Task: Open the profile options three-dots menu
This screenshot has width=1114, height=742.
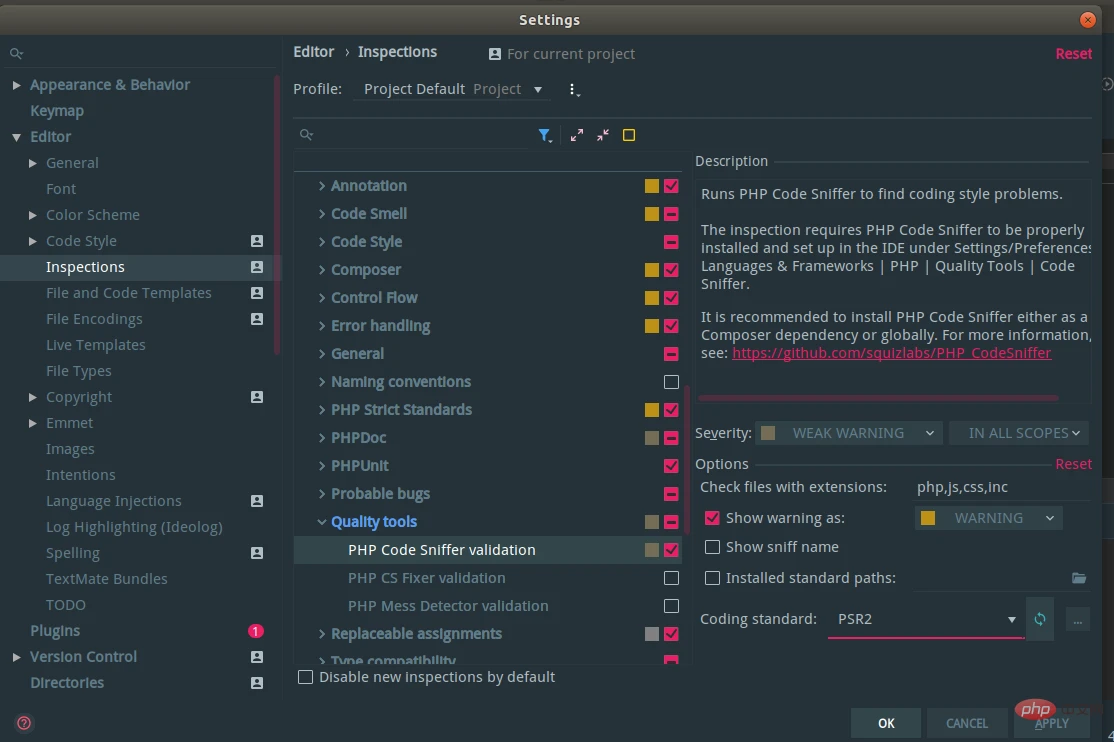Action: click(x=574, y=90)
